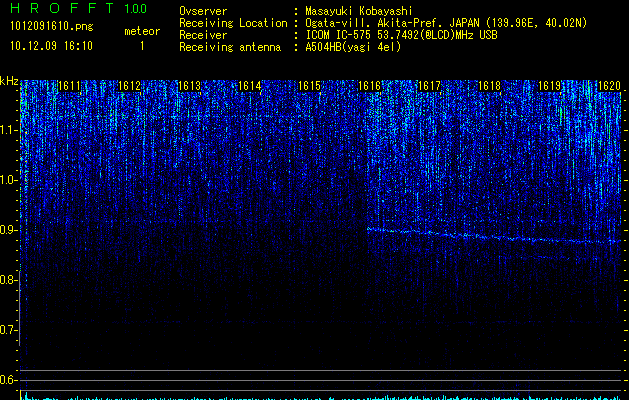Viewport: 629px width, 400px height.
Task: Click the 1612 time marker
Action: coord(129,86)
